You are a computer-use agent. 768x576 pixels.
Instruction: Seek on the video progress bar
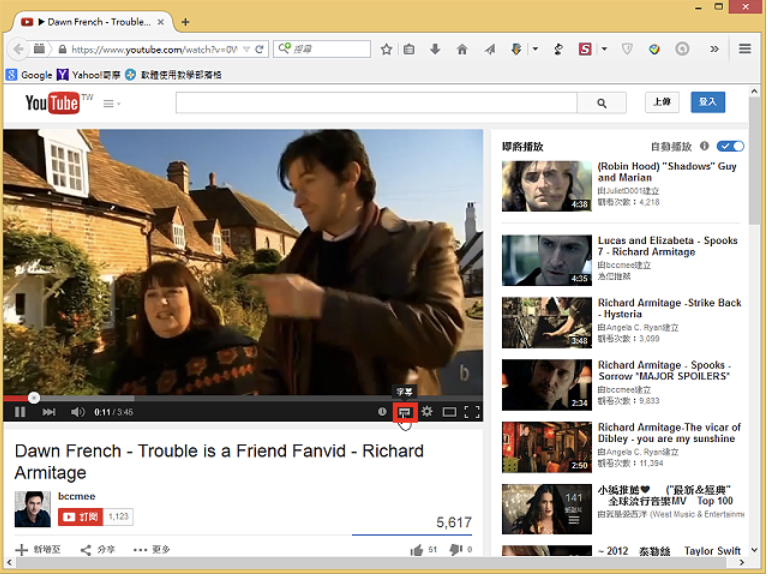coord(243,398)
